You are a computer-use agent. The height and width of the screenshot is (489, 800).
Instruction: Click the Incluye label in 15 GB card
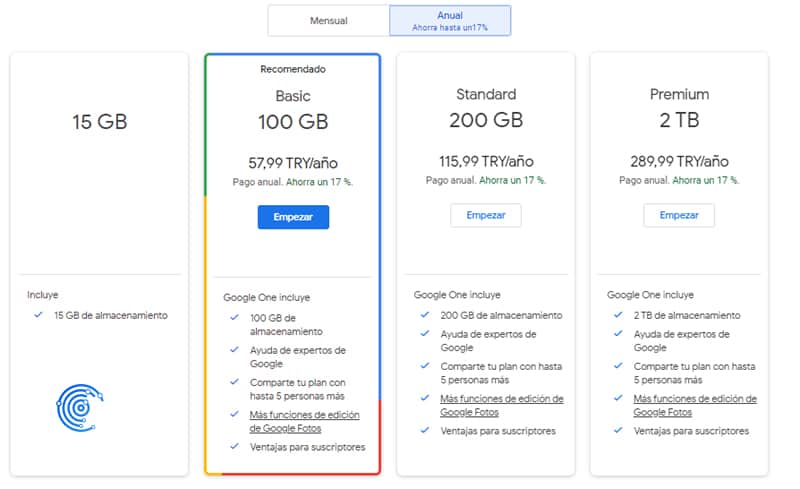(42, 295)
